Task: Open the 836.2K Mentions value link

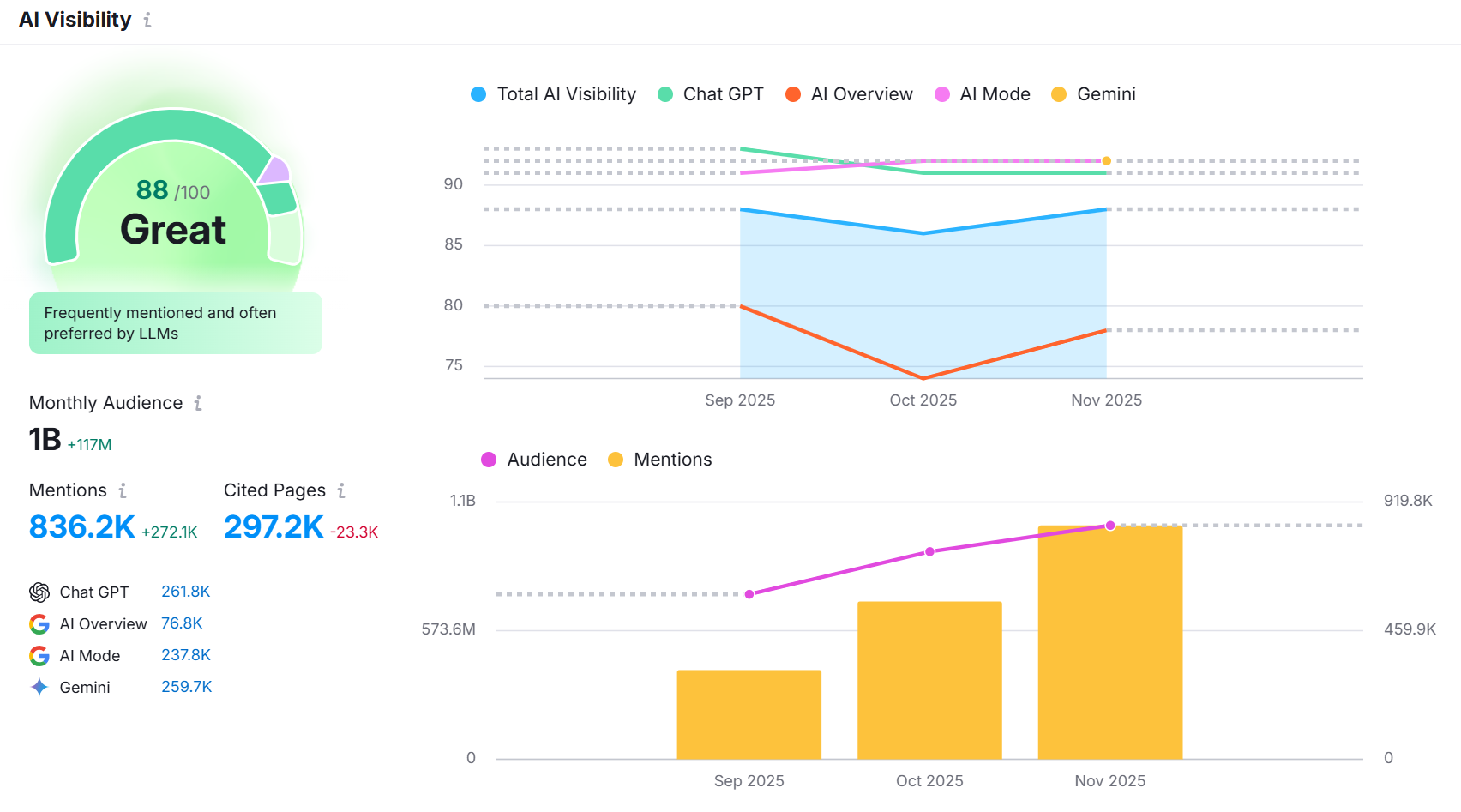Action: [x=82, y=526]
